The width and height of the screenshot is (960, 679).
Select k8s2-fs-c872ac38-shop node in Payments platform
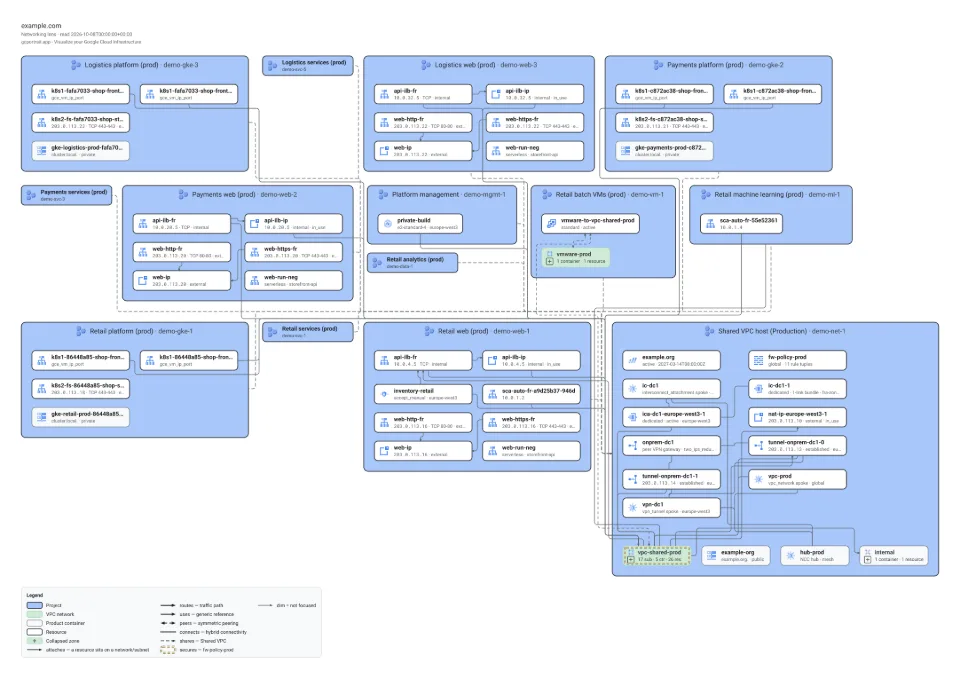coord(664,122)
